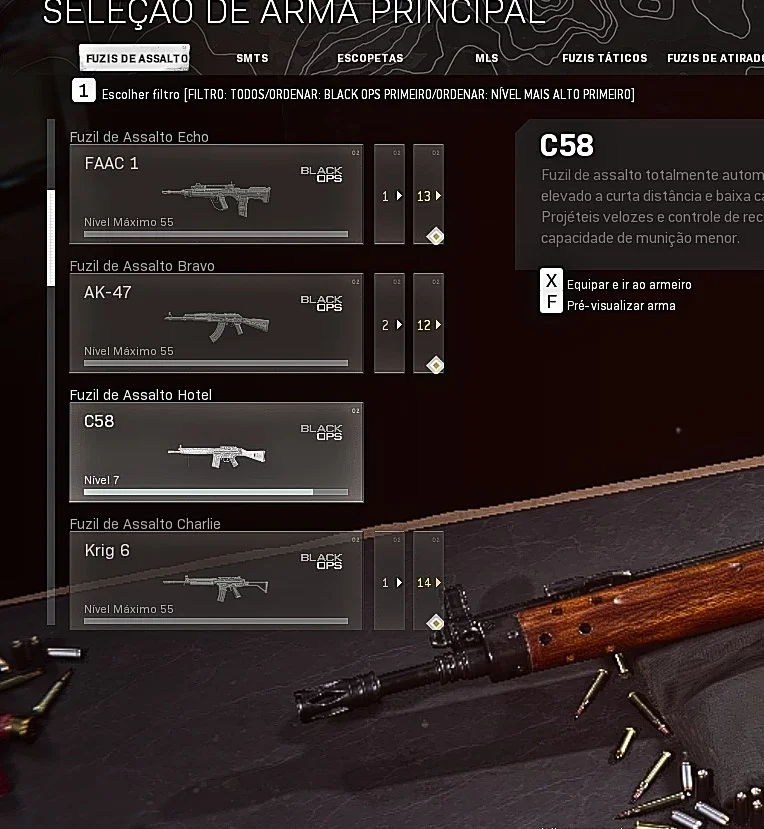Click the AK-47 rifle image
The height and width of the screenshot is (829, 764).
click(217, 326)
